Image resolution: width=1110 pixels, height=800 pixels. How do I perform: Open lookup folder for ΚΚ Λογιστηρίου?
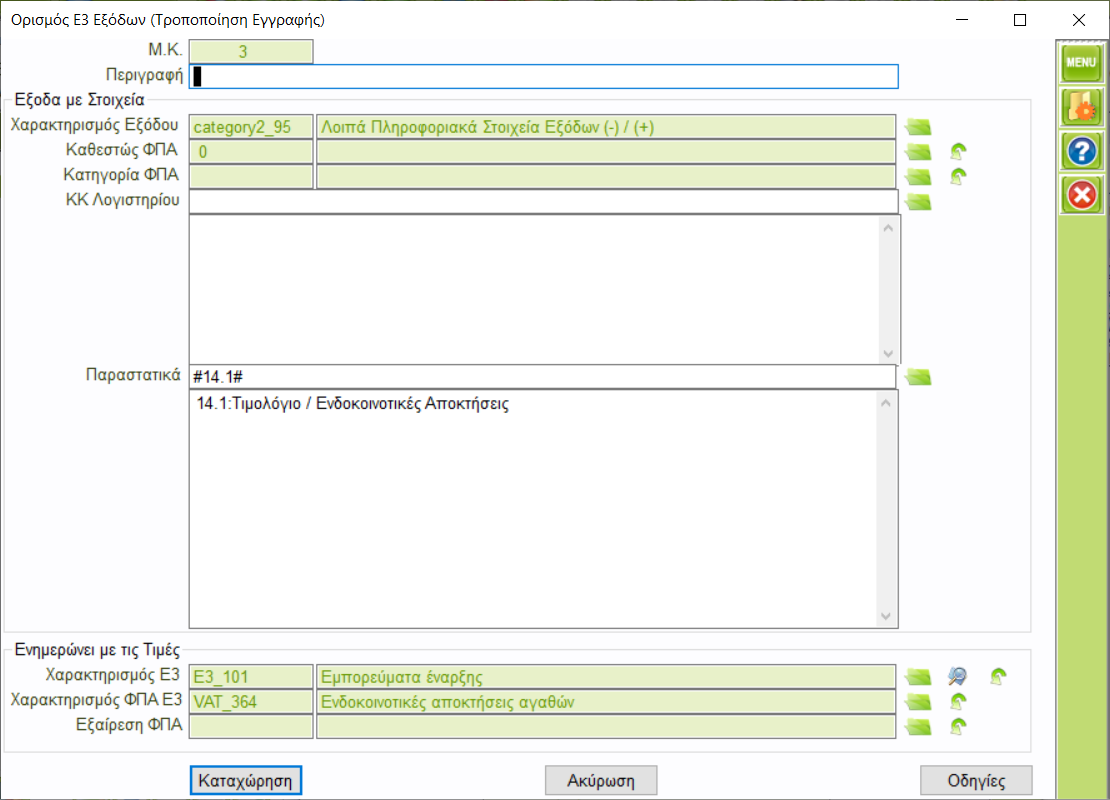(x=917, y=203)
